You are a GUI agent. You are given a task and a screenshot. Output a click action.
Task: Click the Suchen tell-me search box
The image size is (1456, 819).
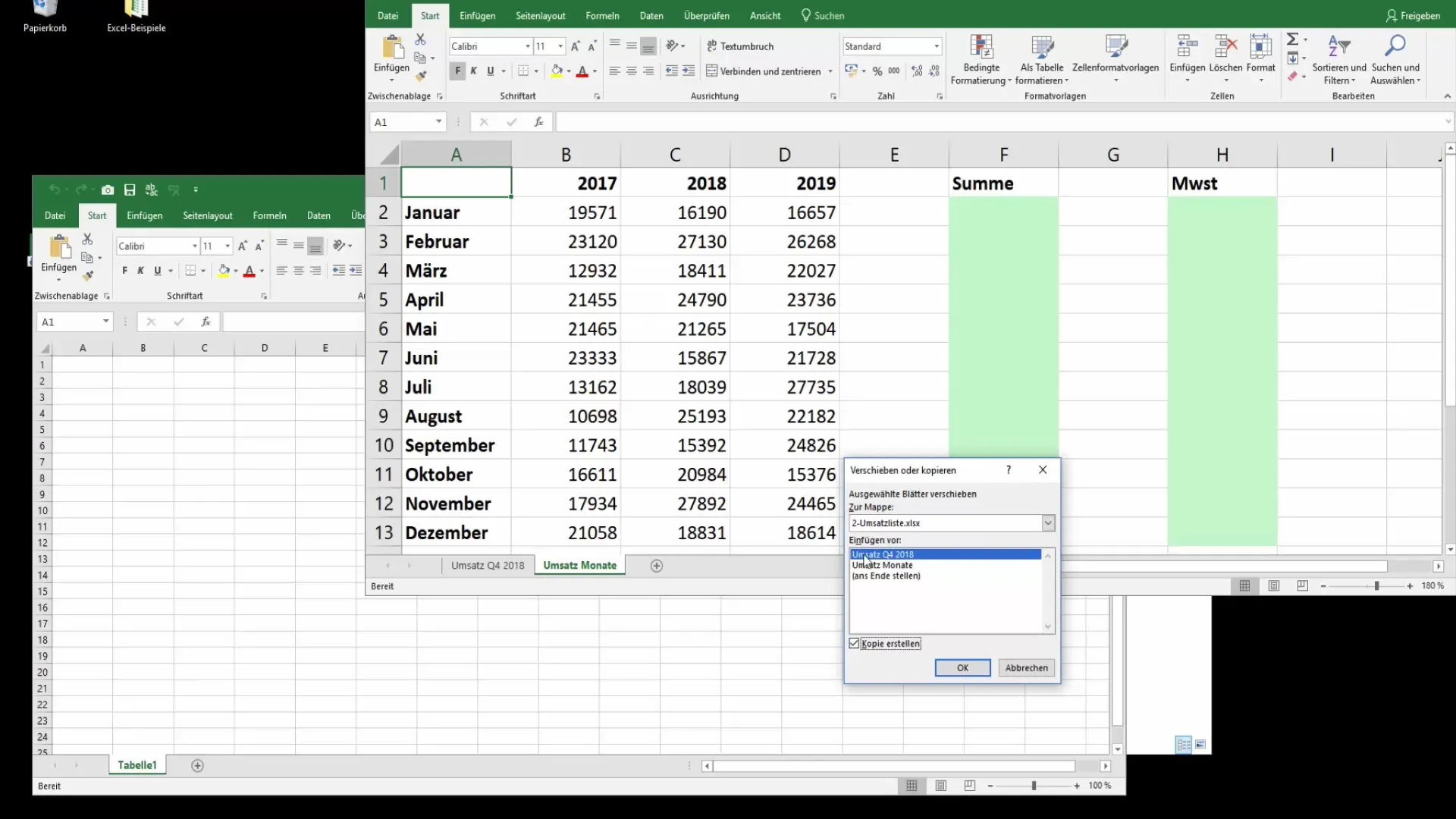pyautogui.click(x=822, y=15)
